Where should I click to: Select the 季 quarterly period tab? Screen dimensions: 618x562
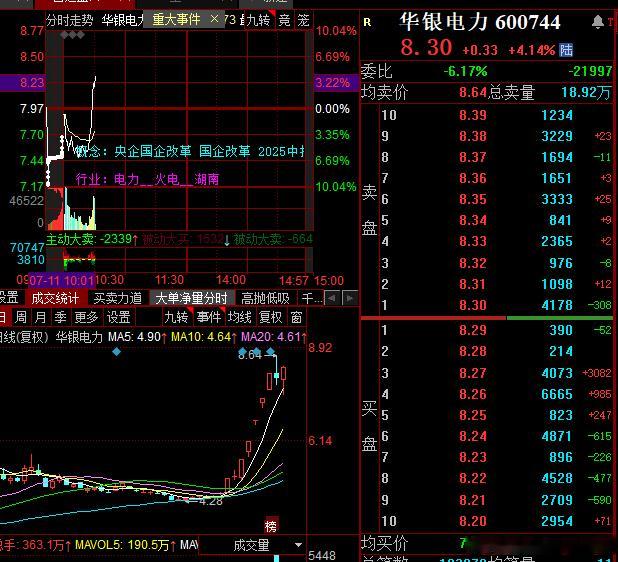(x=60, y=317)
